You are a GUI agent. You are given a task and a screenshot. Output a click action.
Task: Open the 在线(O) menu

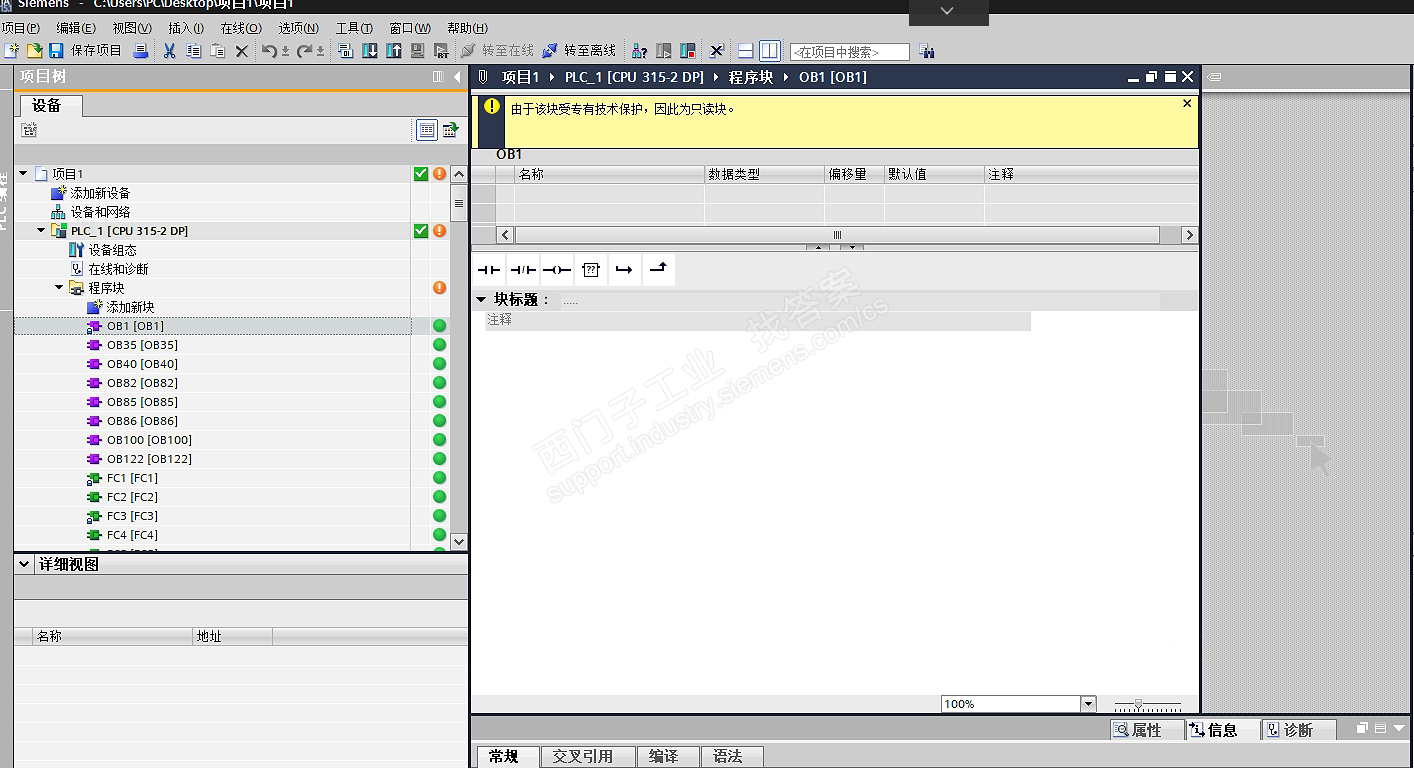coord(241,28)
